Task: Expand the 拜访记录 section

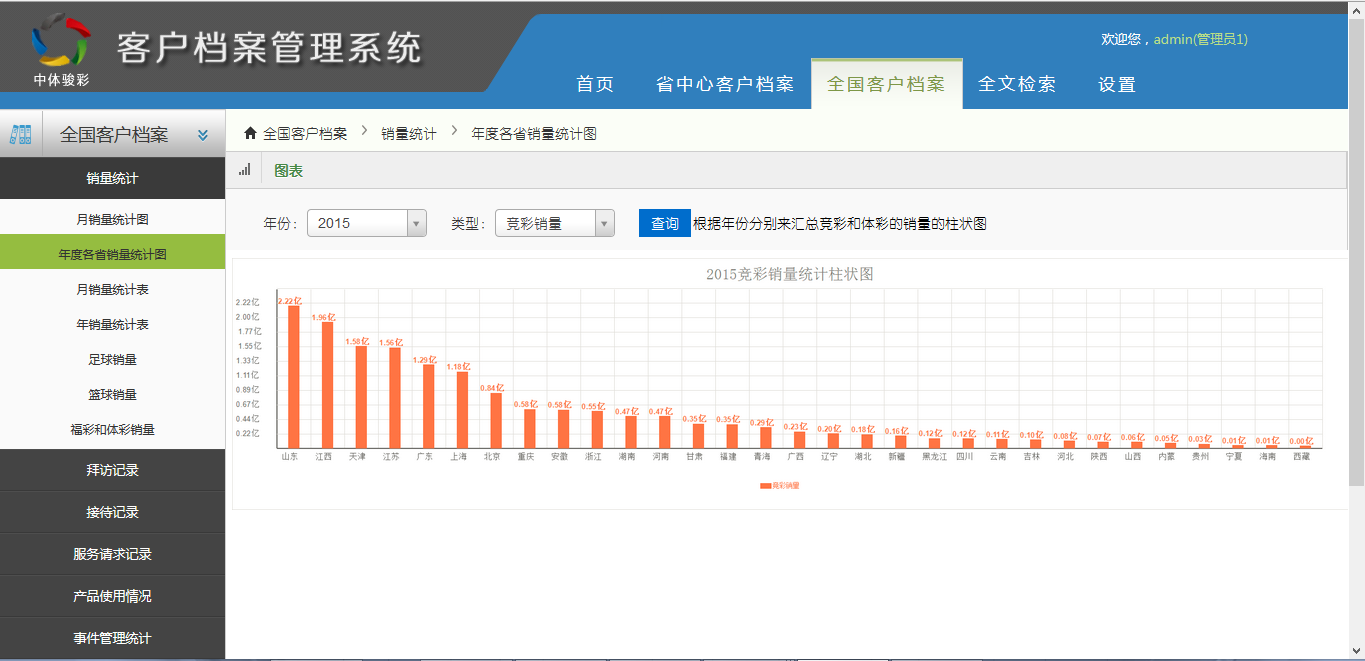Action: tap(112, 470)
